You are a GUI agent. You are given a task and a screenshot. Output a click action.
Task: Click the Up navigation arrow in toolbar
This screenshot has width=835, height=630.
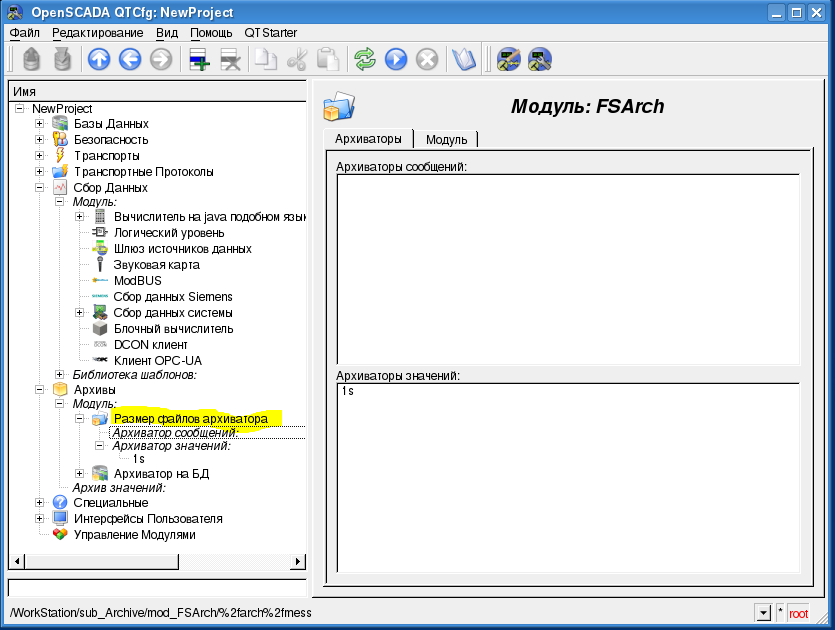point(98,60)
